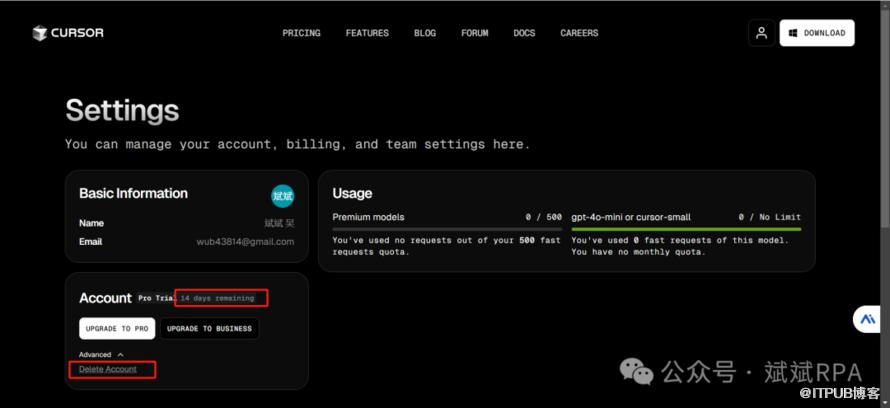Collapse the Advanced section
890x408 pixels.
101,354
